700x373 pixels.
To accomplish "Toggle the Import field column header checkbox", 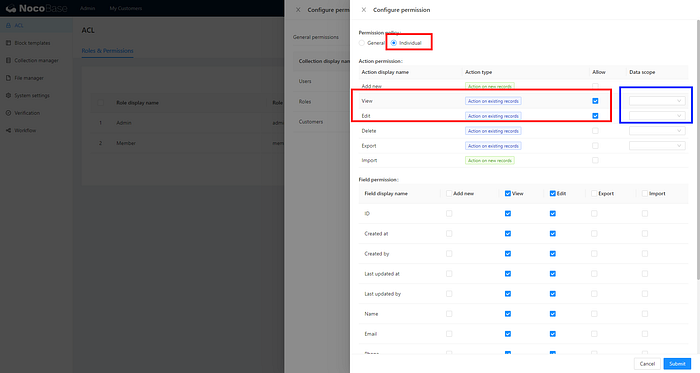I will click(645, 194).
